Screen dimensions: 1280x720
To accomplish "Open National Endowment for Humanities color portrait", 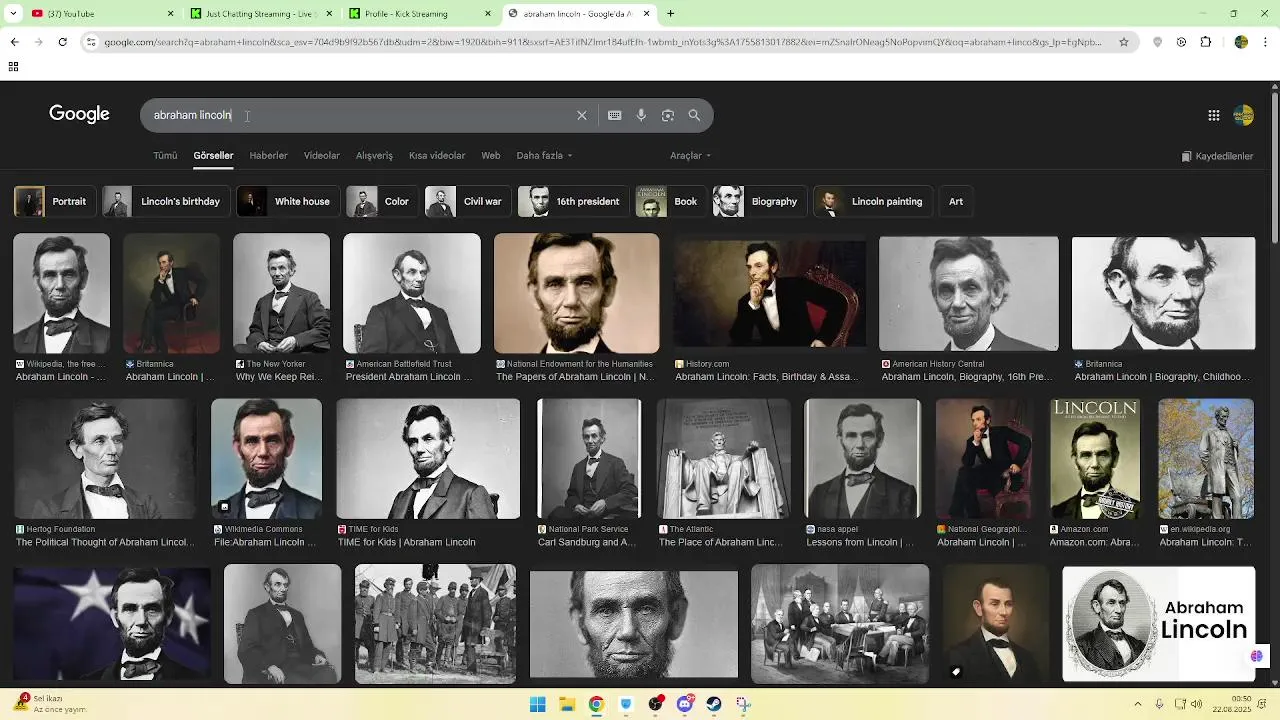I will (577, 294).
